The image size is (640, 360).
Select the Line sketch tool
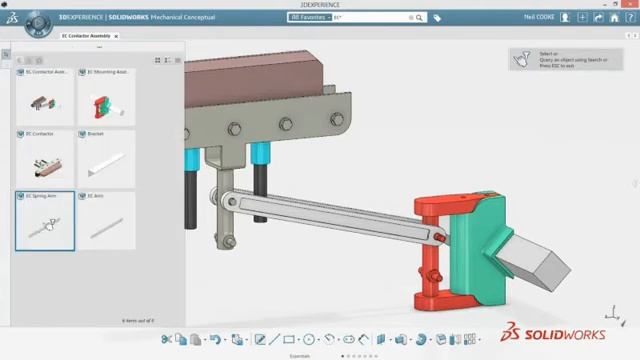(x=274, y=339)
